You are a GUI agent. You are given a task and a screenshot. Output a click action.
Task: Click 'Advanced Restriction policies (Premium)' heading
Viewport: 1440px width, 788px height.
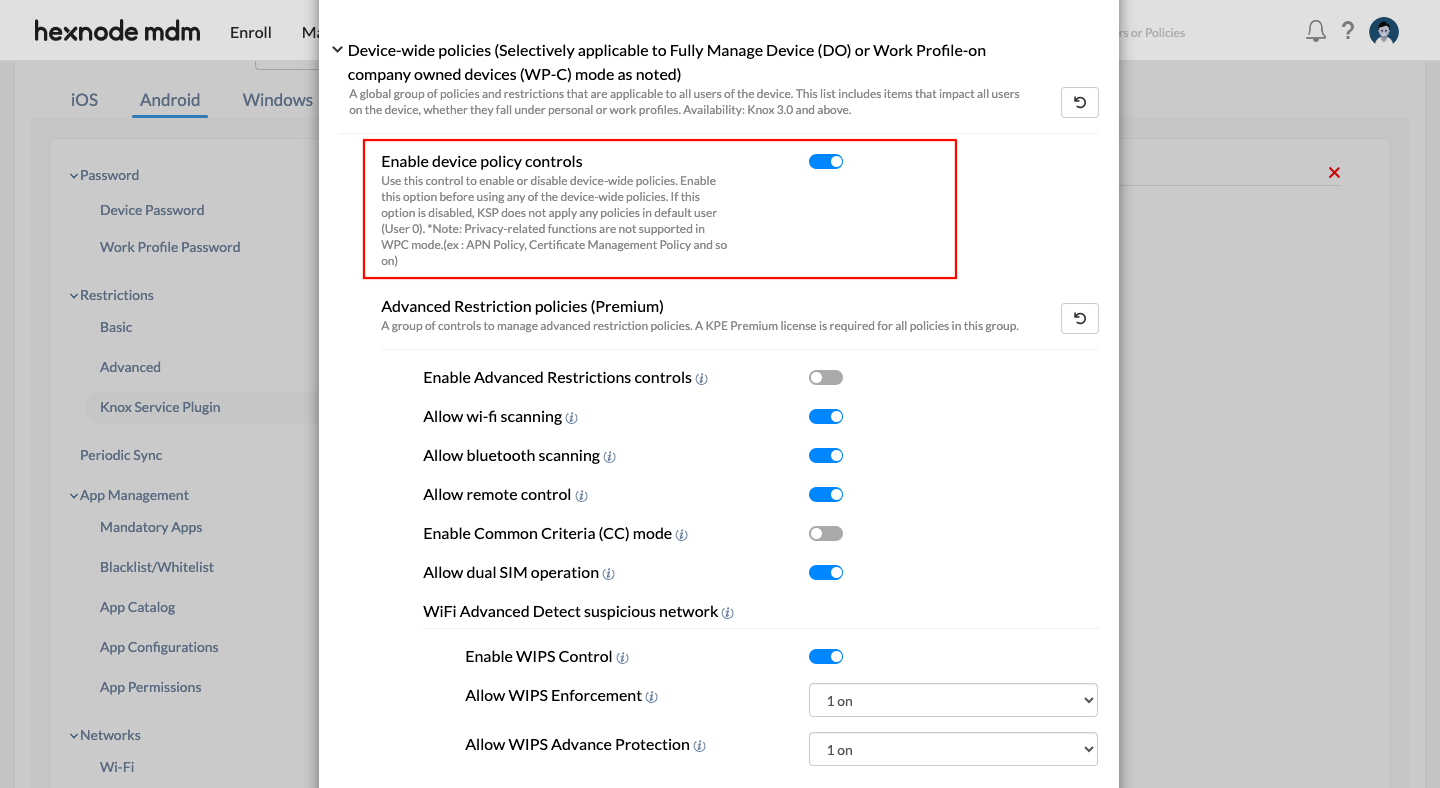pos(522,306)
